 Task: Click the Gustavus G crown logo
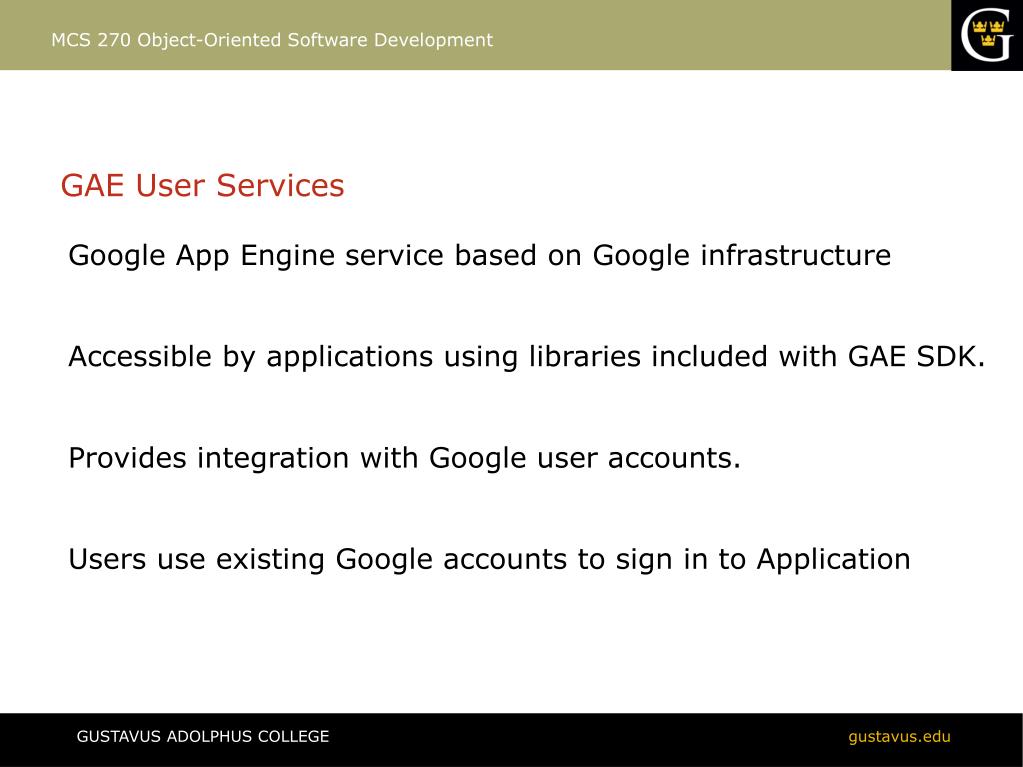point(986,35)
